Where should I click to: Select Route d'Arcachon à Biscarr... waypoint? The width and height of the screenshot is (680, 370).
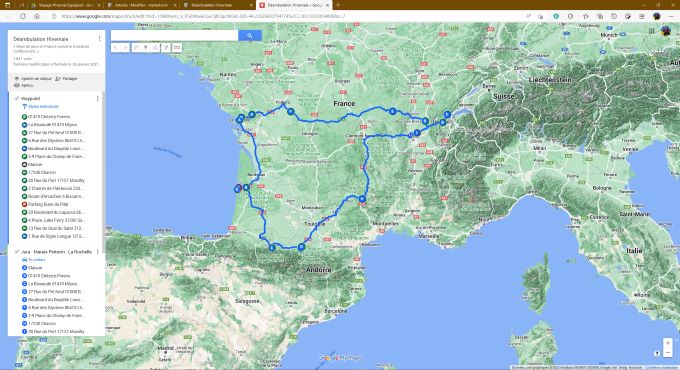pyautogui.click(x=56, y=196)
